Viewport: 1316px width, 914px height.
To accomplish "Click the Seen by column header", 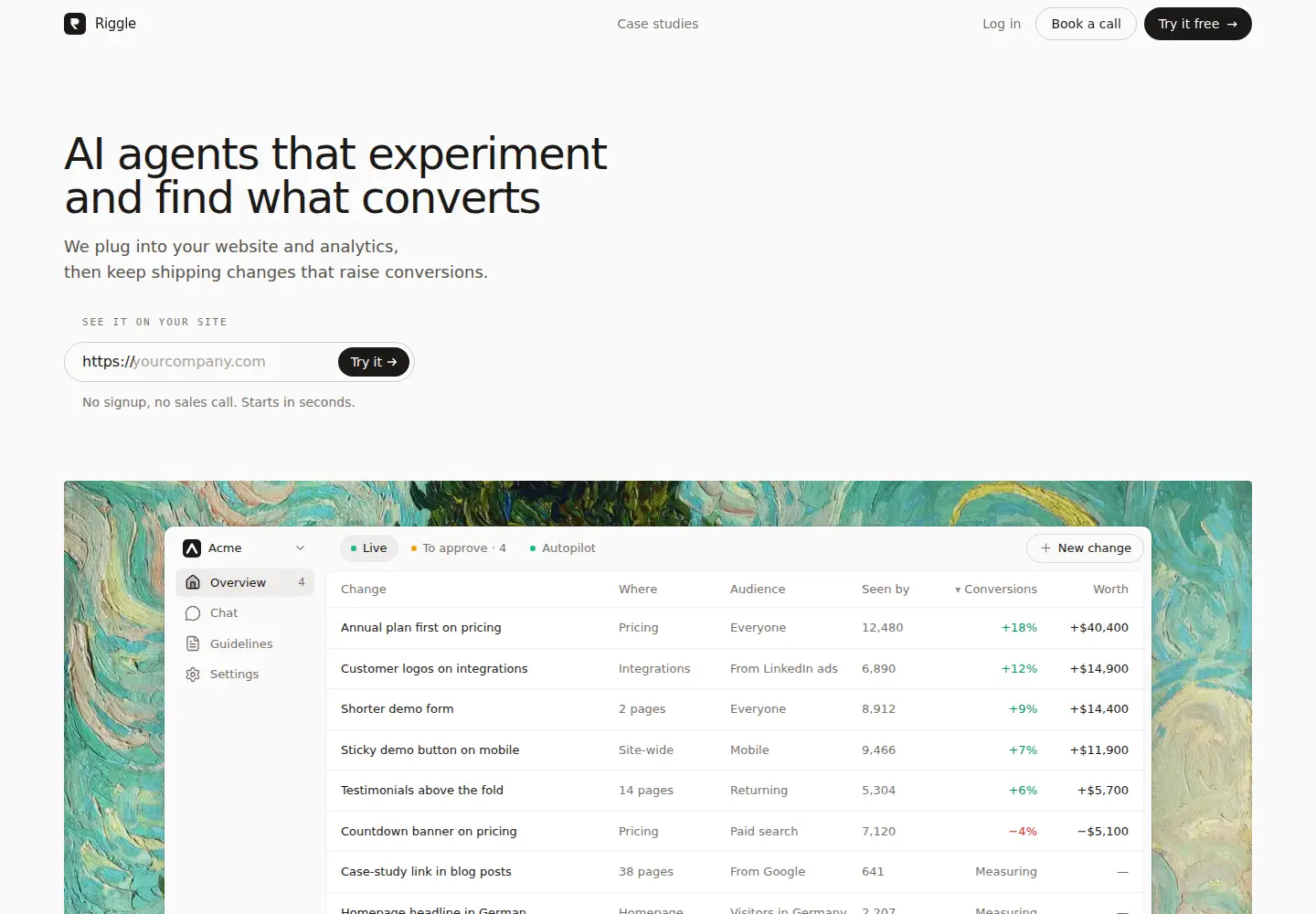I will pos(886,590).
